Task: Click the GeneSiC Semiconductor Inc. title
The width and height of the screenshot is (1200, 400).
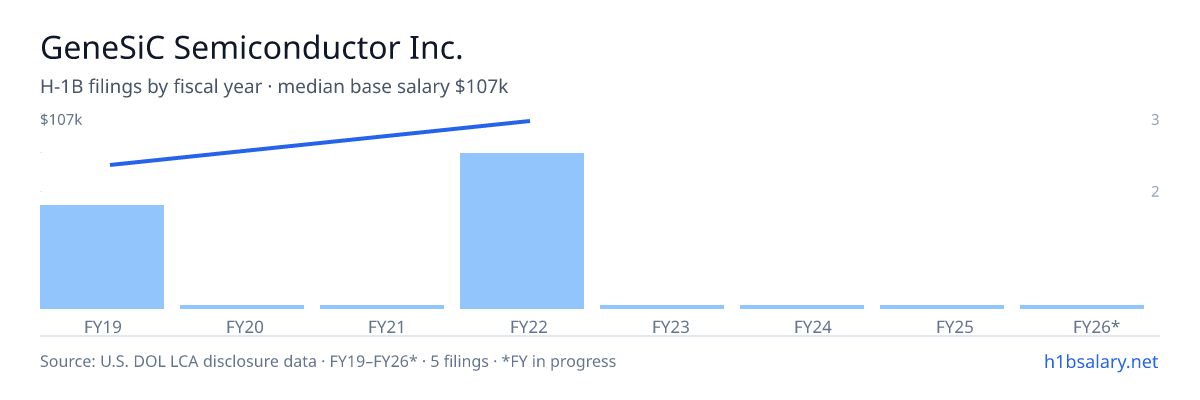Action: point(252,48)
